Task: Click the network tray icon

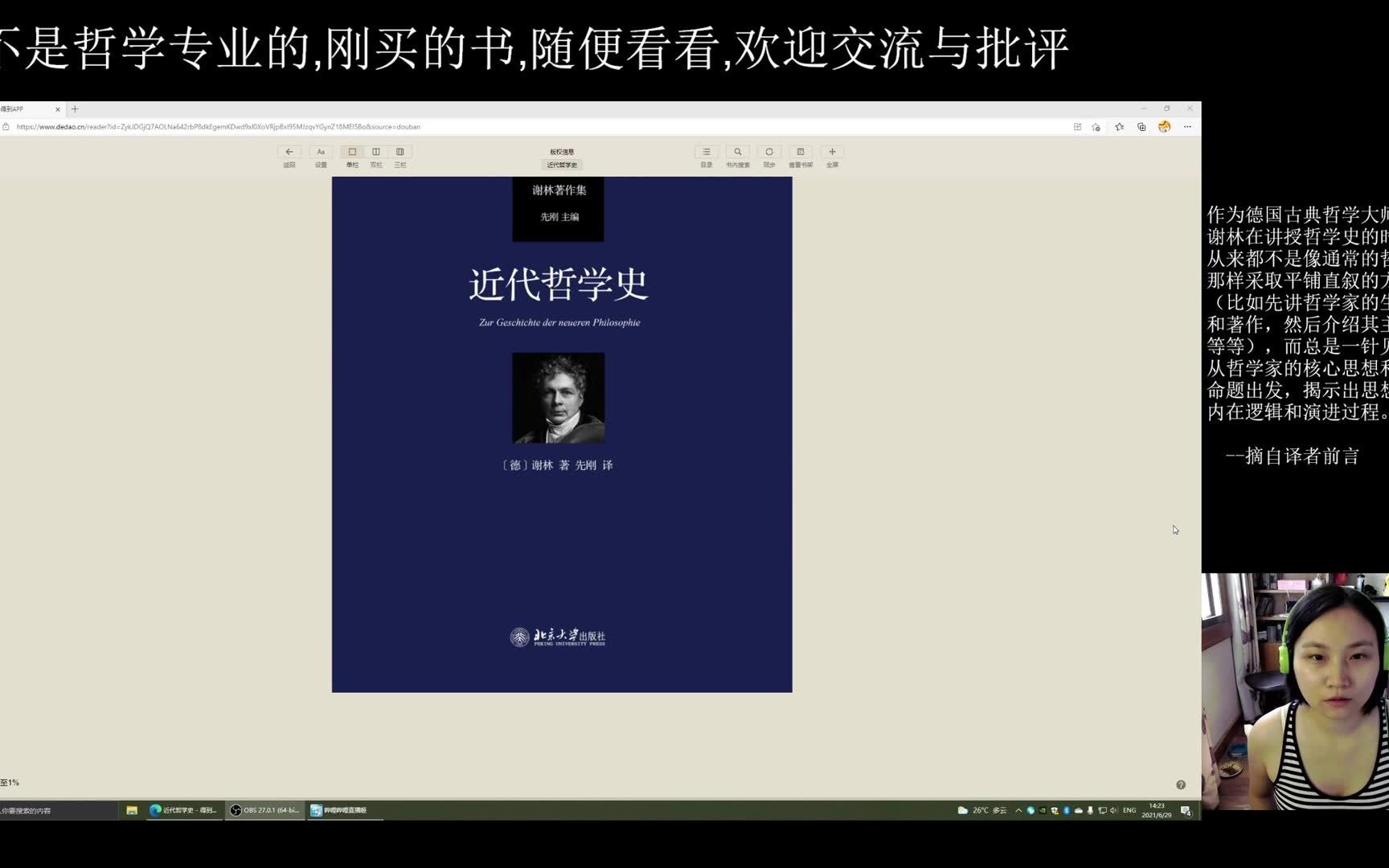Action: [1102, 810]
